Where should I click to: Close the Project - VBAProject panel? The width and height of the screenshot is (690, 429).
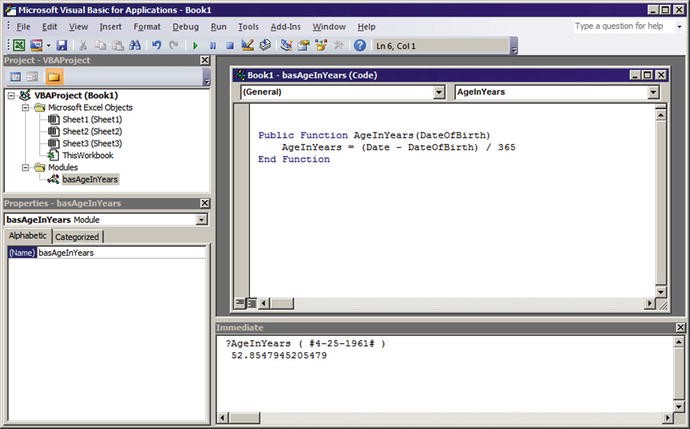pos(205,60)
